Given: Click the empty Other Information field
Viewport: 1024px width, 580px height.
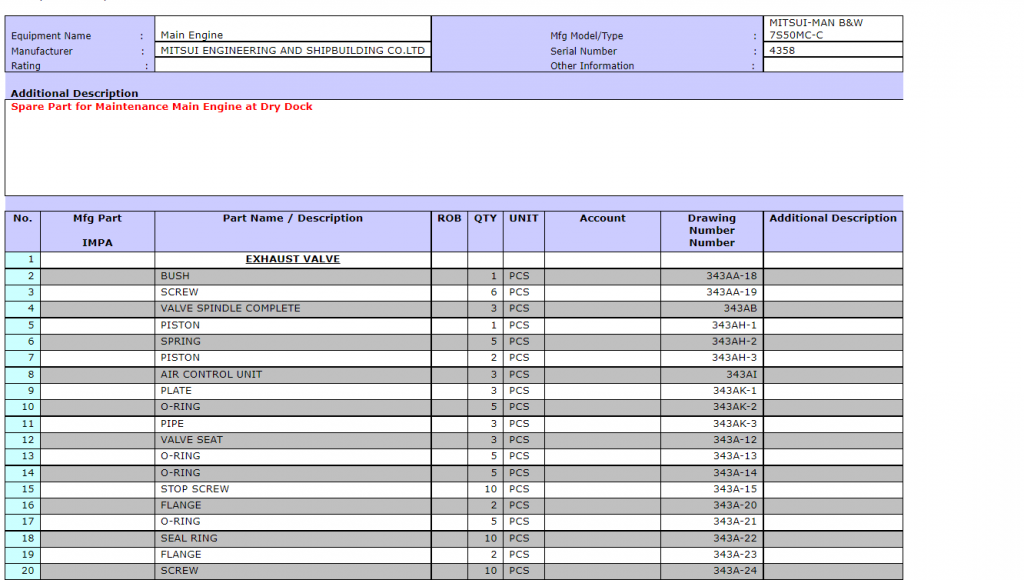Looking at the screenshot, I should tap(832, 66).
